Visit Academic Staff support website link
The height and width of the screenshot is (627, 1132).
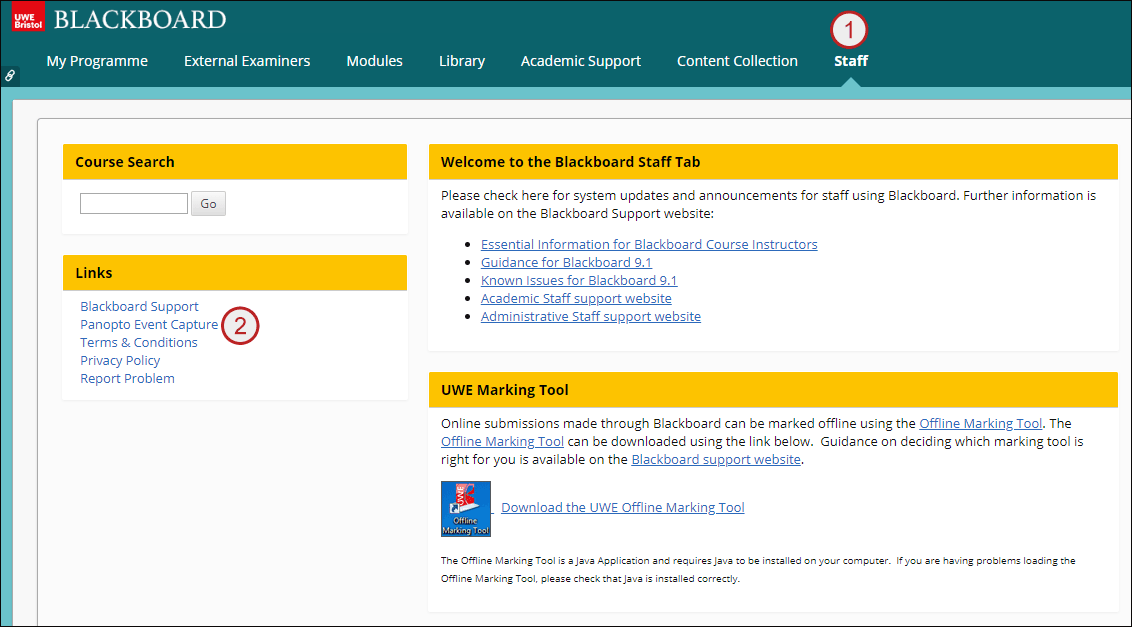(x=576, y=298)
